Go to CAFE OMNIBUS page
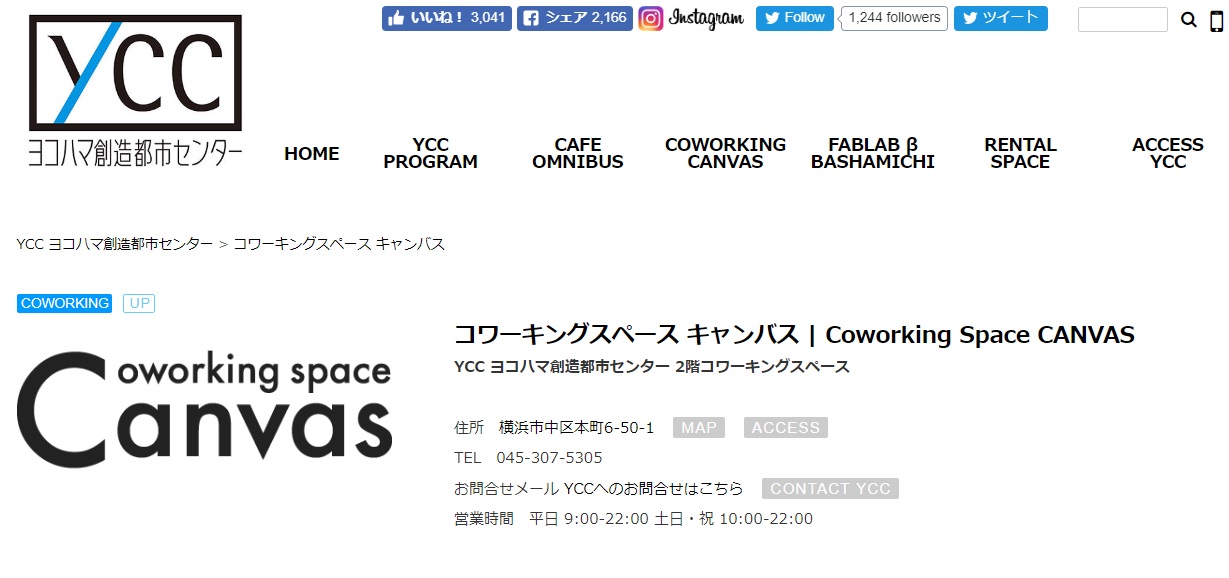The height and width of the screenshot is (578, 1229). [x=577, y=154]
